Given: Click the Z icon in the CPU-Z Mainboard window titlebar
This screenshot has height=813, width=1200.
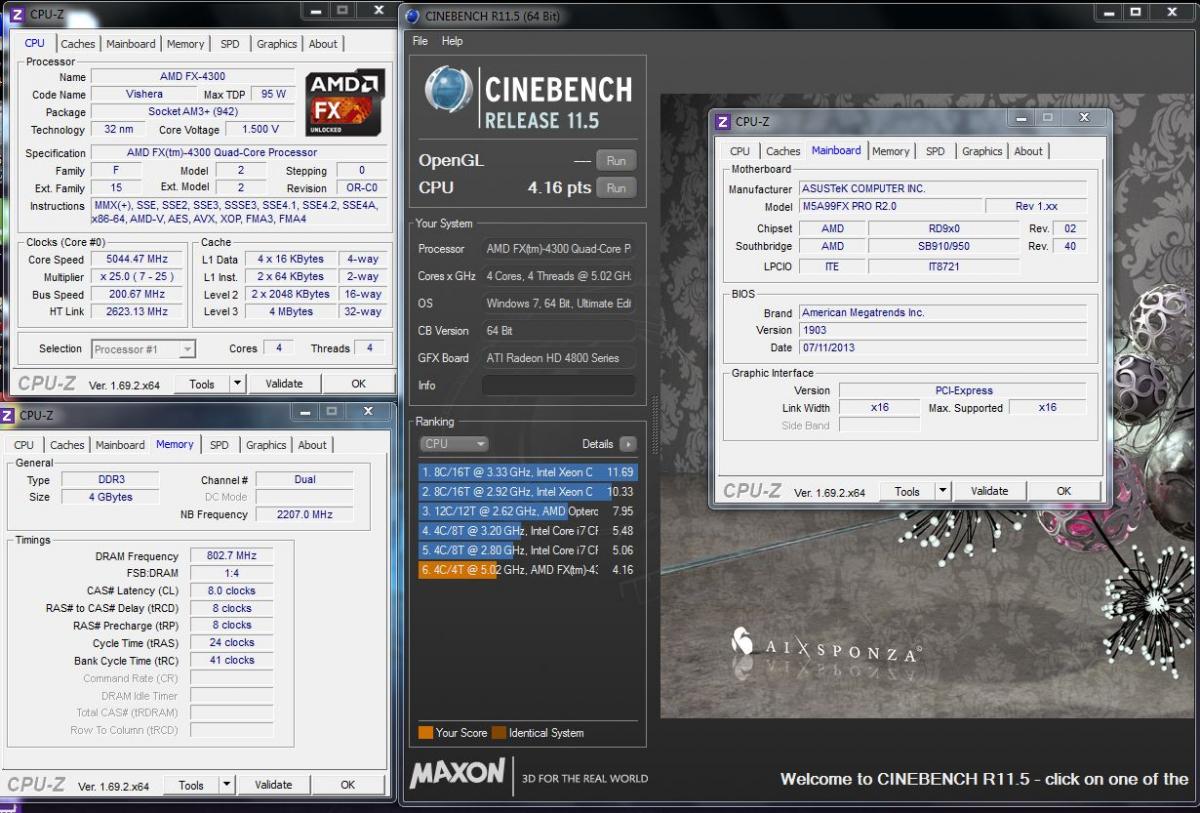Looking at the screenshot, I should [x=723, y=121].
